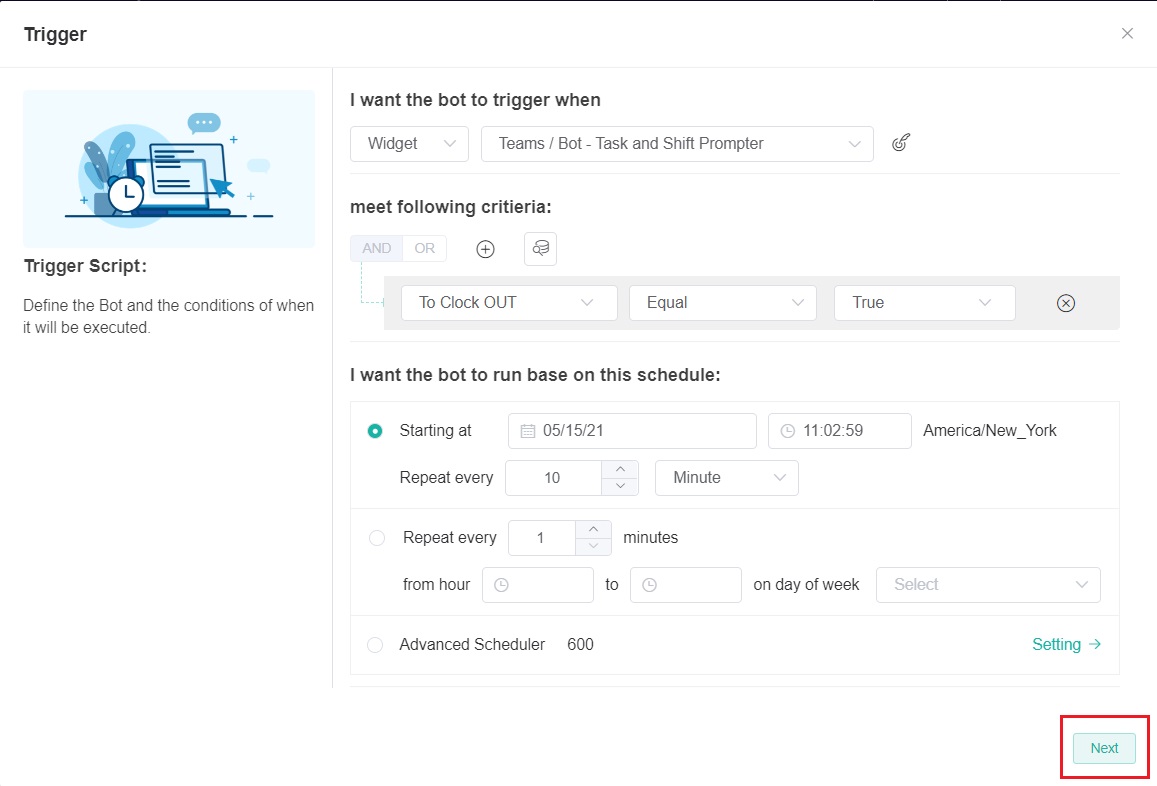Image resolution: width=1157 pixels, height=786 pixels.
Task: Choose the Advanced Scheduler radio option
Action: 375,645
